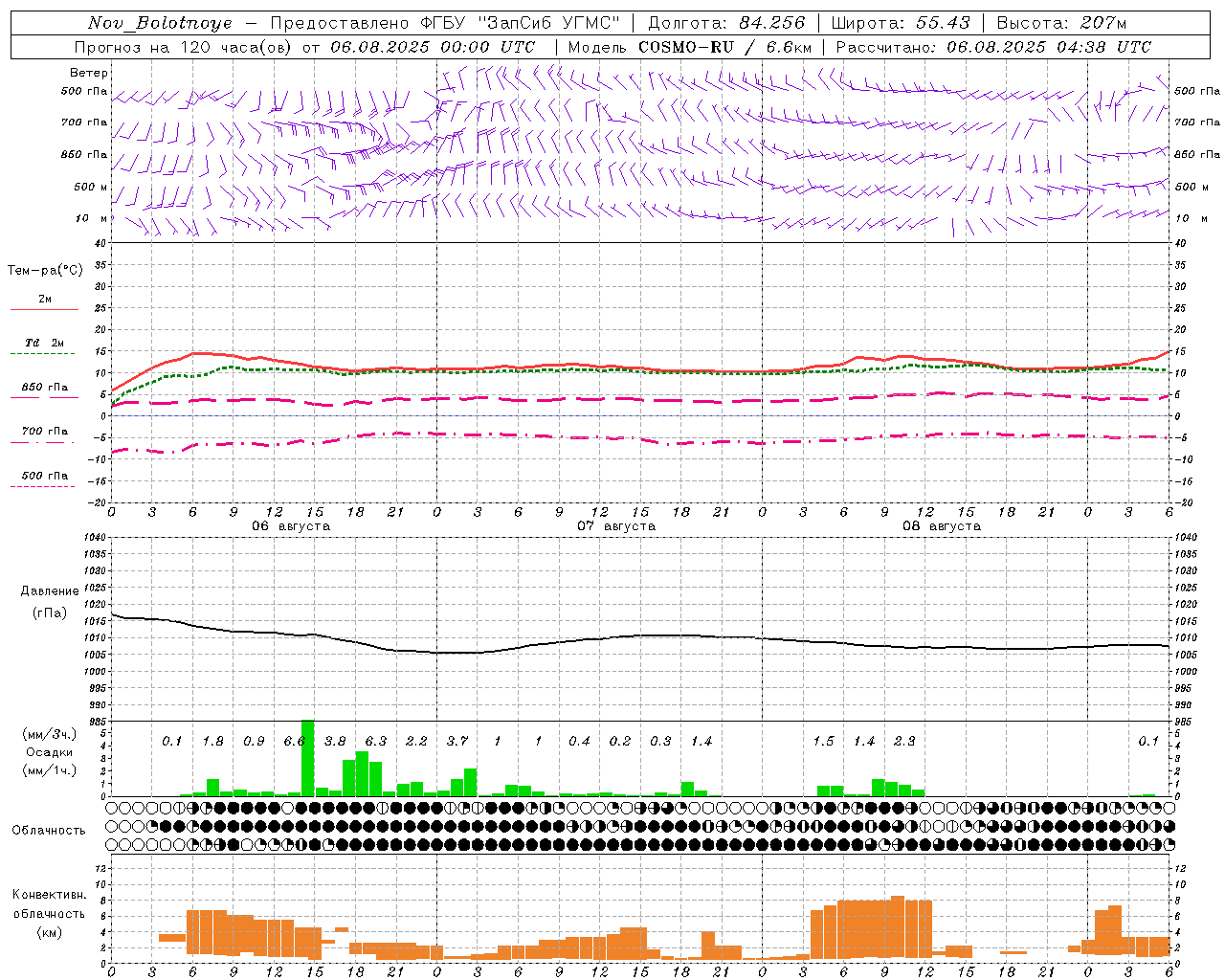Click the Давление pressure label
The height and width of the screenshot is (980, 1225).
(x=49, y=591)
